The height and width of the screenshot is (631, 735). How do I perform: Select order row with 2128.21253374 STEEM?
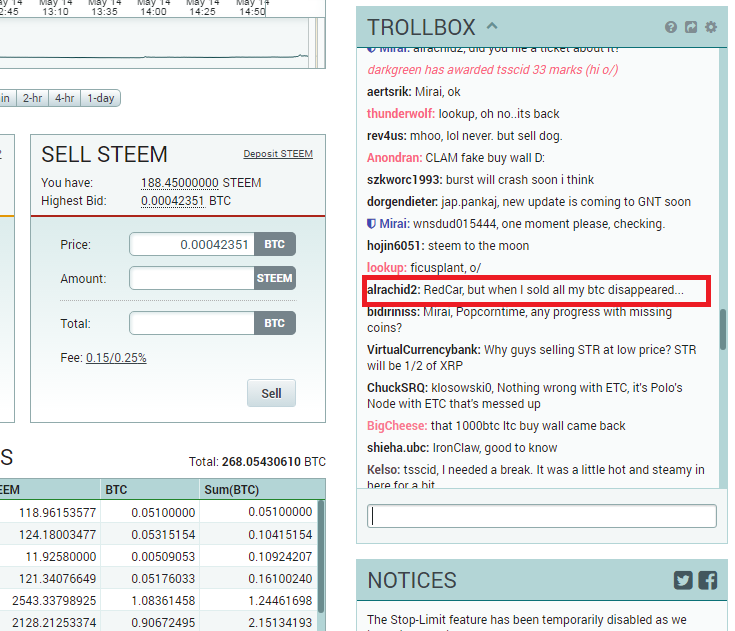158,622
